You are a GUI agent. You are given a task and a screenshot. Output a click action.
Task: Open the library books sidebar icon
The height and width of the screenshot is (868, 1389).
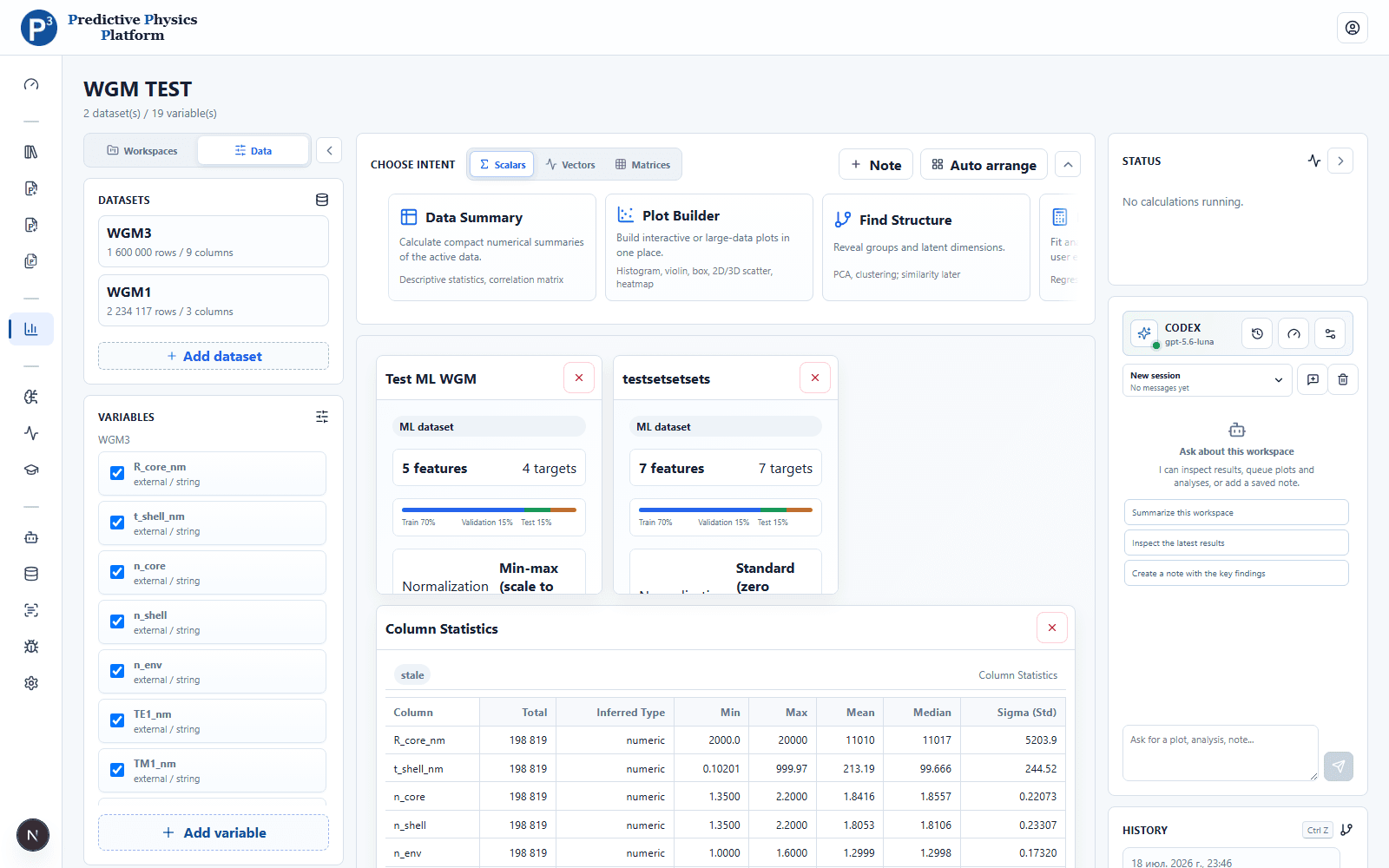click(31, 152)
